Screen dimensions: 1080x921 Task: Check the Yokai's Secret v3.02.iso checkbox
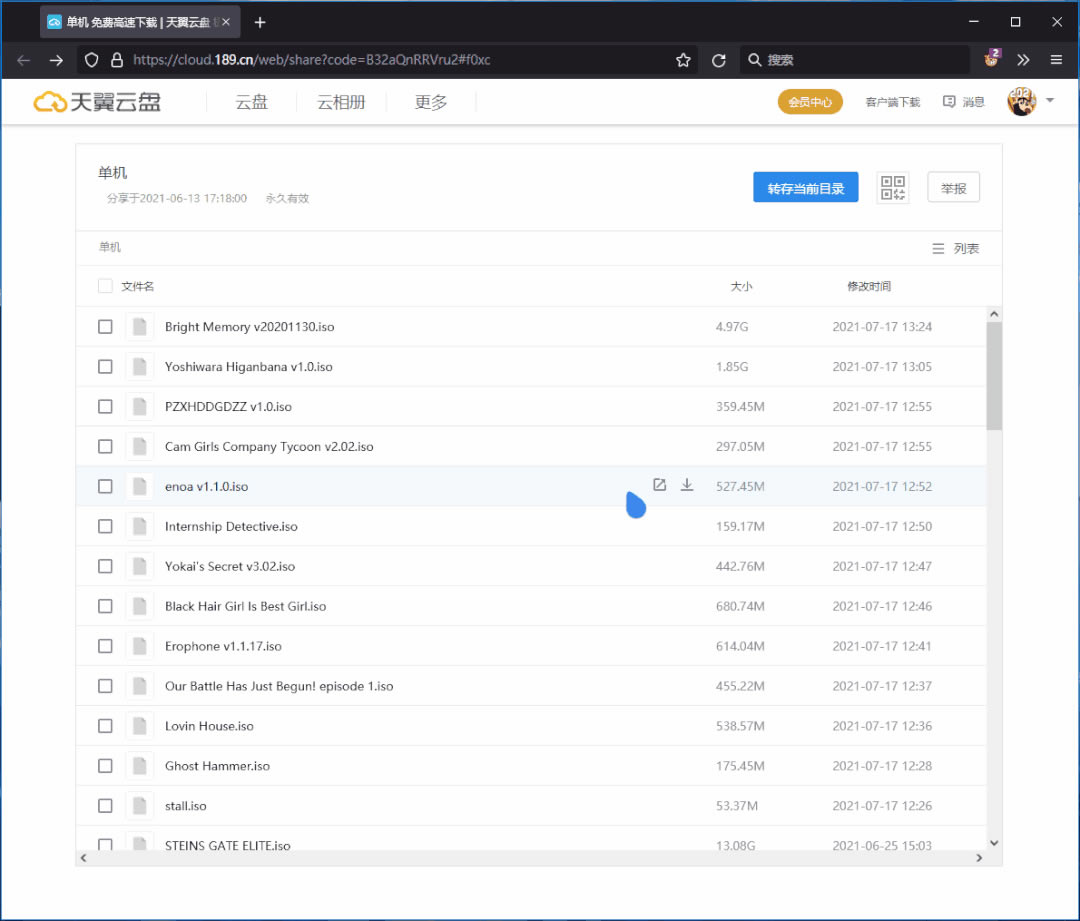(105, 566)
